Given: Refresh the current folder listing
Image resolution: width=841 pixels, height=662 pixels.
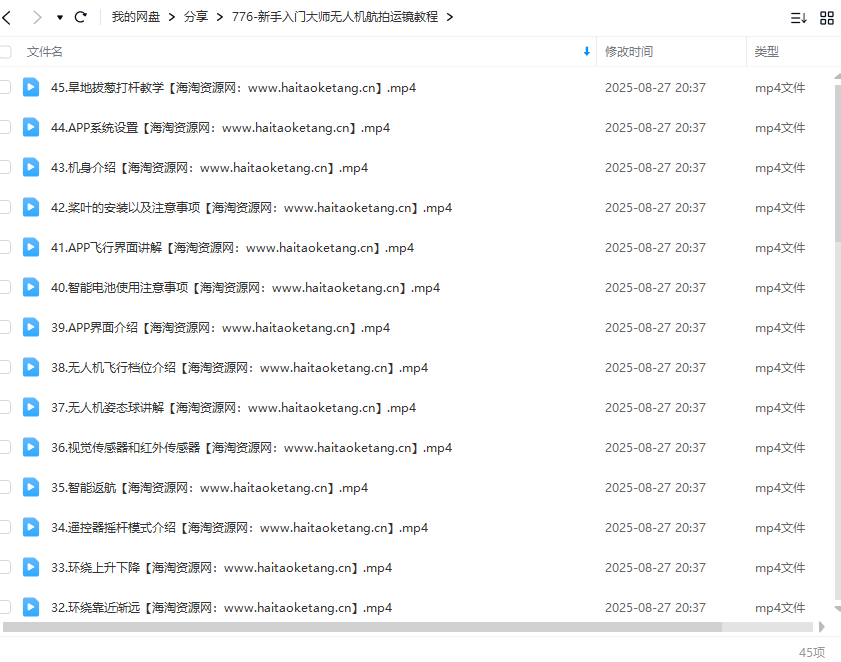Looking at the screenshot, I should point(80,17).
